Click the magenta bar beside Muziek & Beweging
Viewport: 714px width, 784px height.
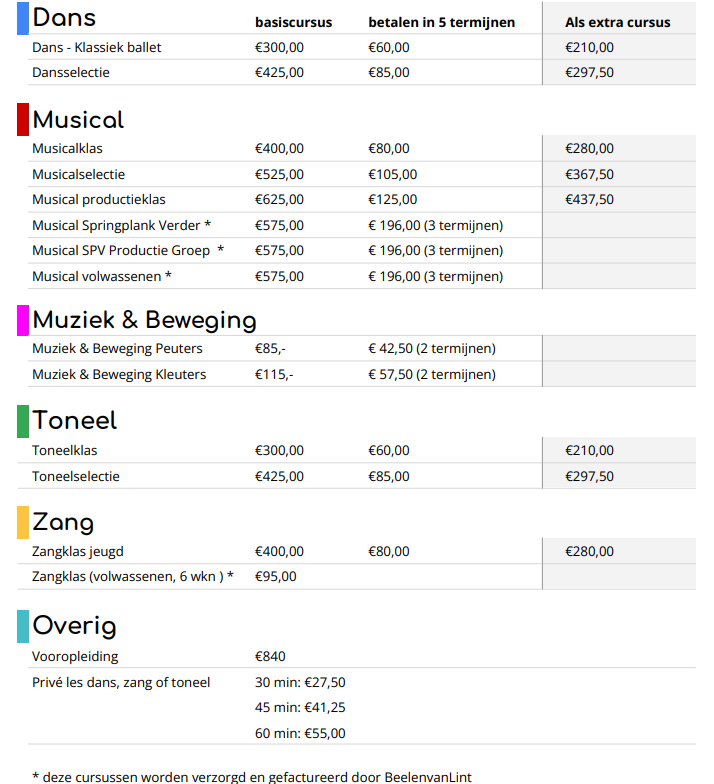pyautogui.click(x=23, y=319)
